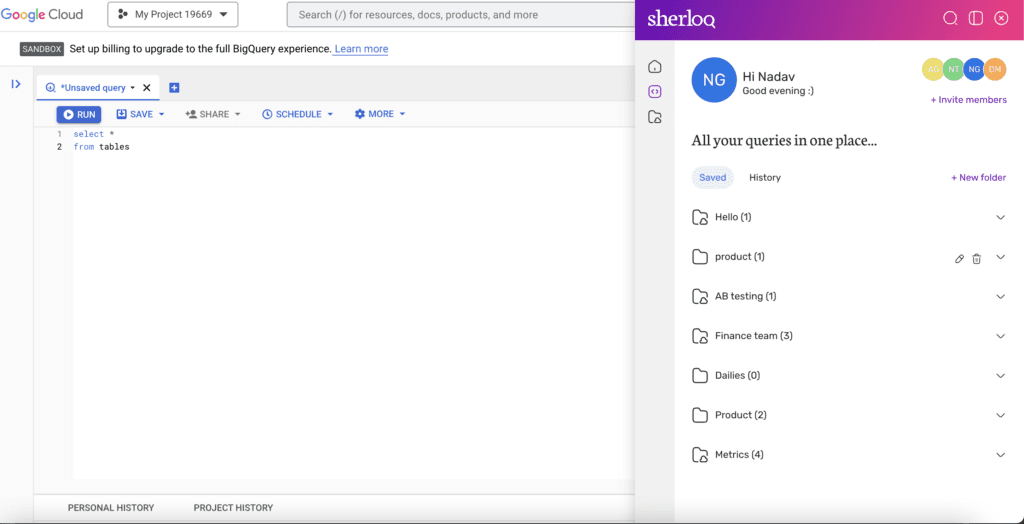Switch to the Saved tab
The width and height of the screenshot is (1024, 524).
[x=712, y=178]
